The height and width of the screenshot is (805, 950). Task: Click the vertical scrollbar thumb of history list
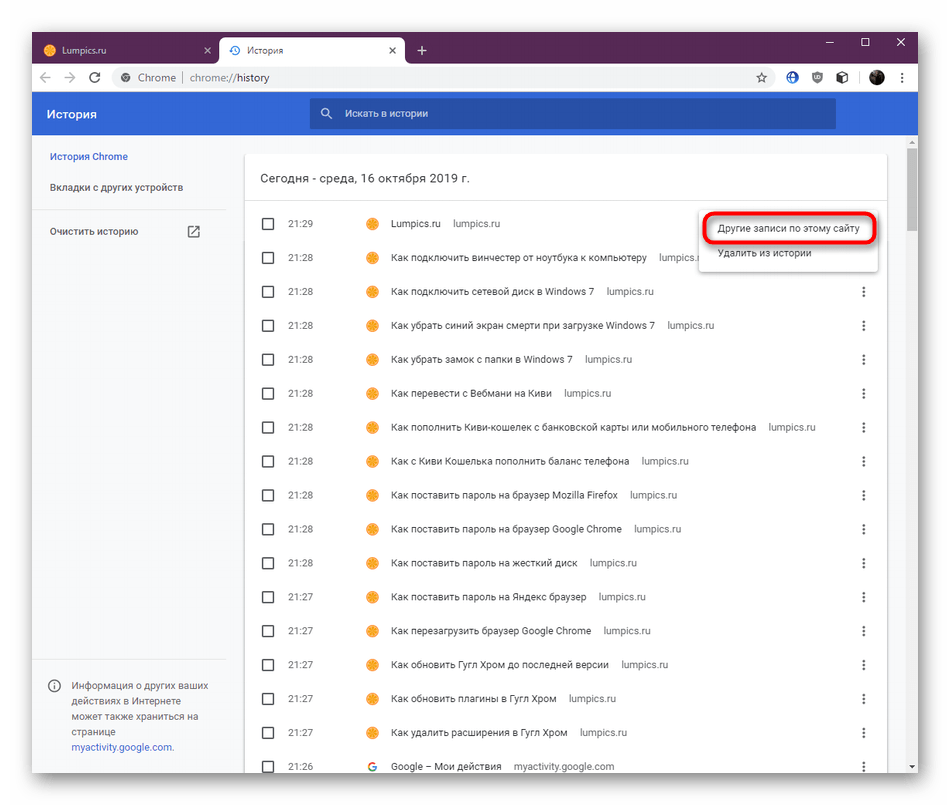point(912,188)
